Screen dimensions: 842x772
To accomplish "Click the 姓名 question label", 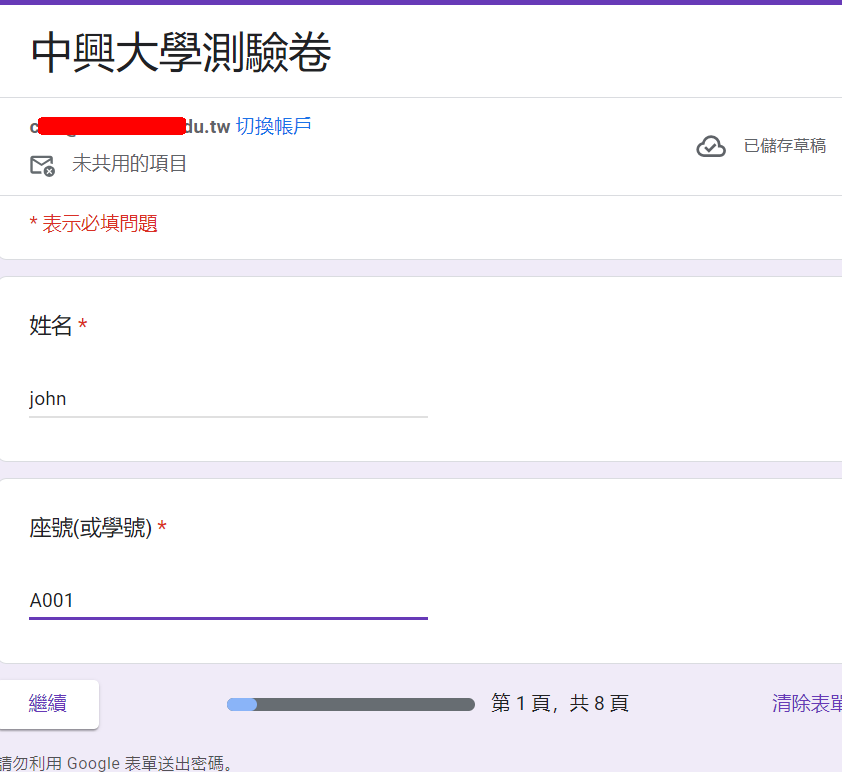I will (51, 325).
